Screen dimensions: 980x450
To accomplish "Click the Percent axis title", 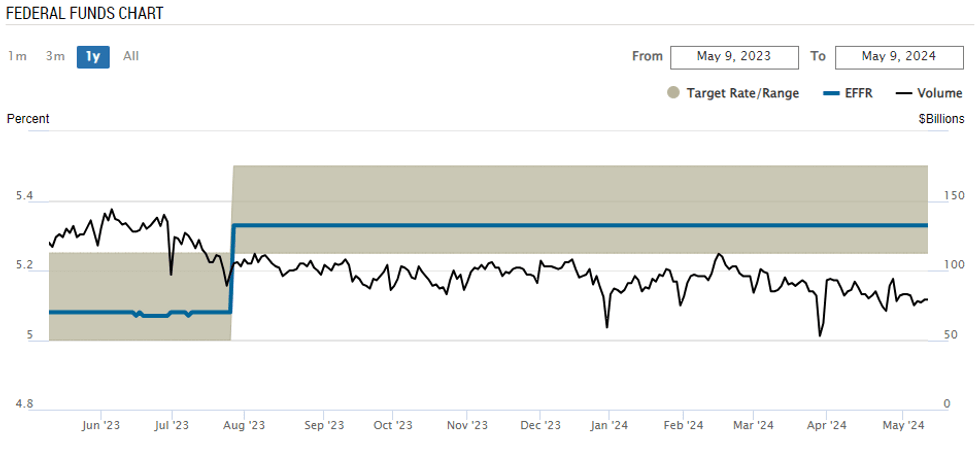I will tap(28, 119).
